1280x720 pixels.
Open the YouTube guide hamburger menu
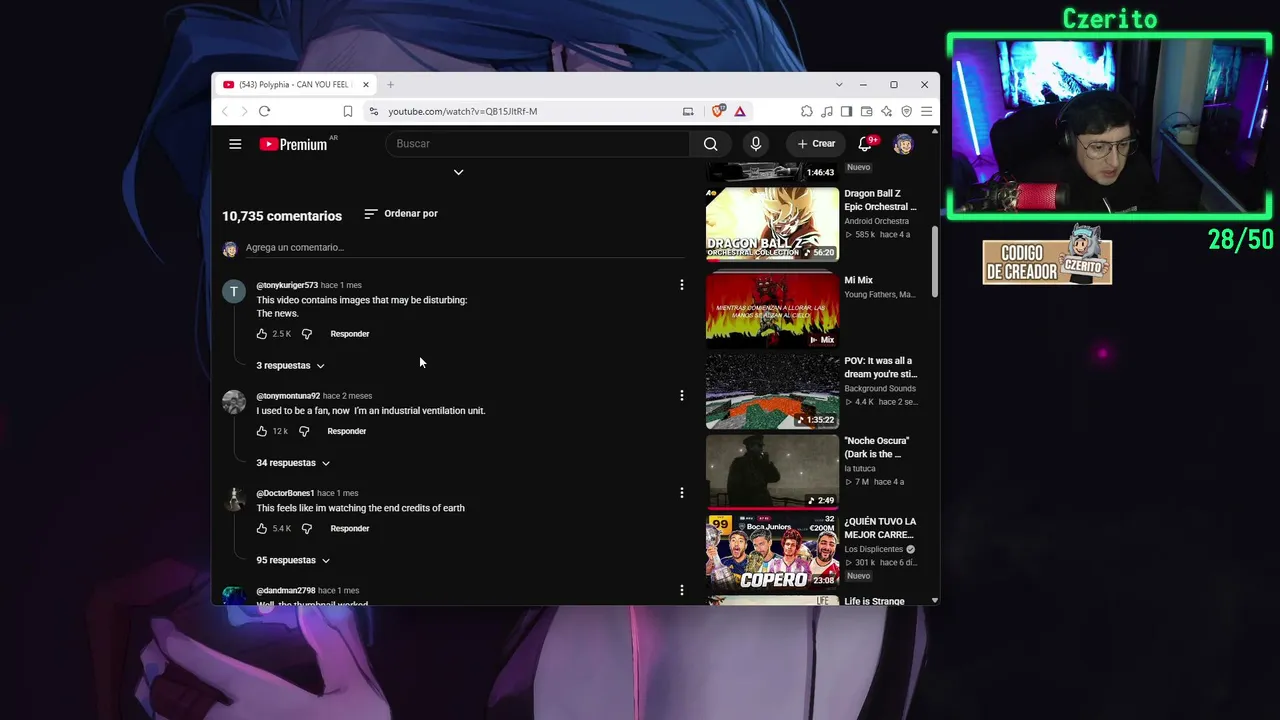point(235,144)
